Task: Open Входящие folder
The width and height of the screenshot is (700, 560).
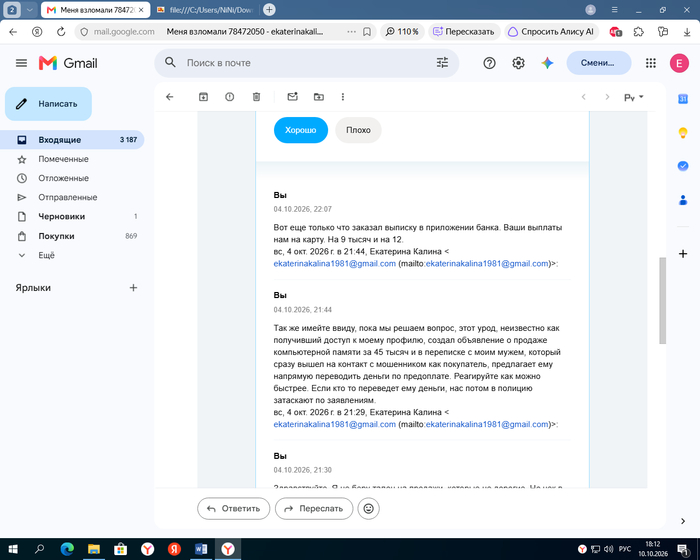Action: [74, 140]
